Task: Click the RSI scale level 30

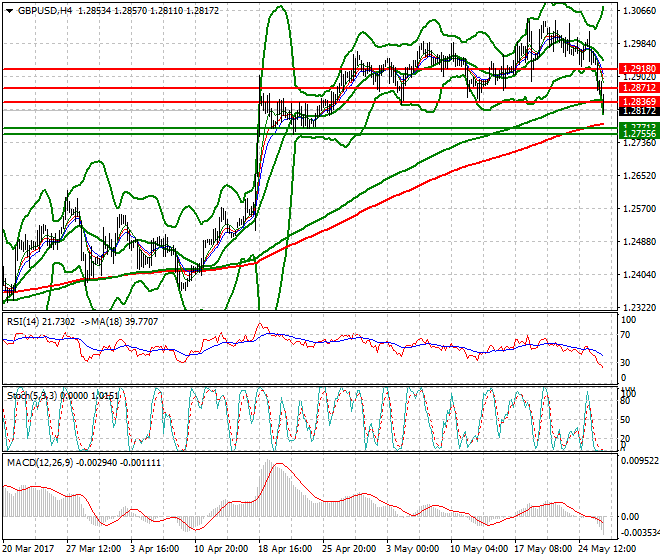Action: (625, 363)
